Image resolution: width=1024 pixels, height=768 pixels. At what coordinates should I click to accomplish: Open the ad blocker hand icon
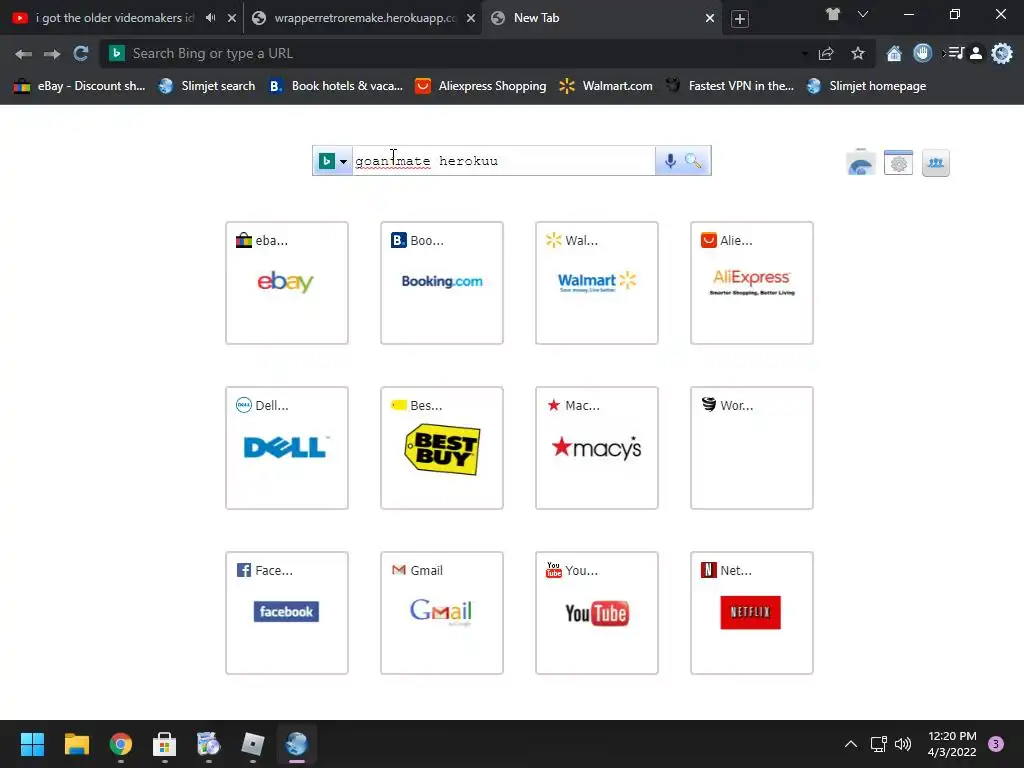pyautogui.click(x=922, y=53)
